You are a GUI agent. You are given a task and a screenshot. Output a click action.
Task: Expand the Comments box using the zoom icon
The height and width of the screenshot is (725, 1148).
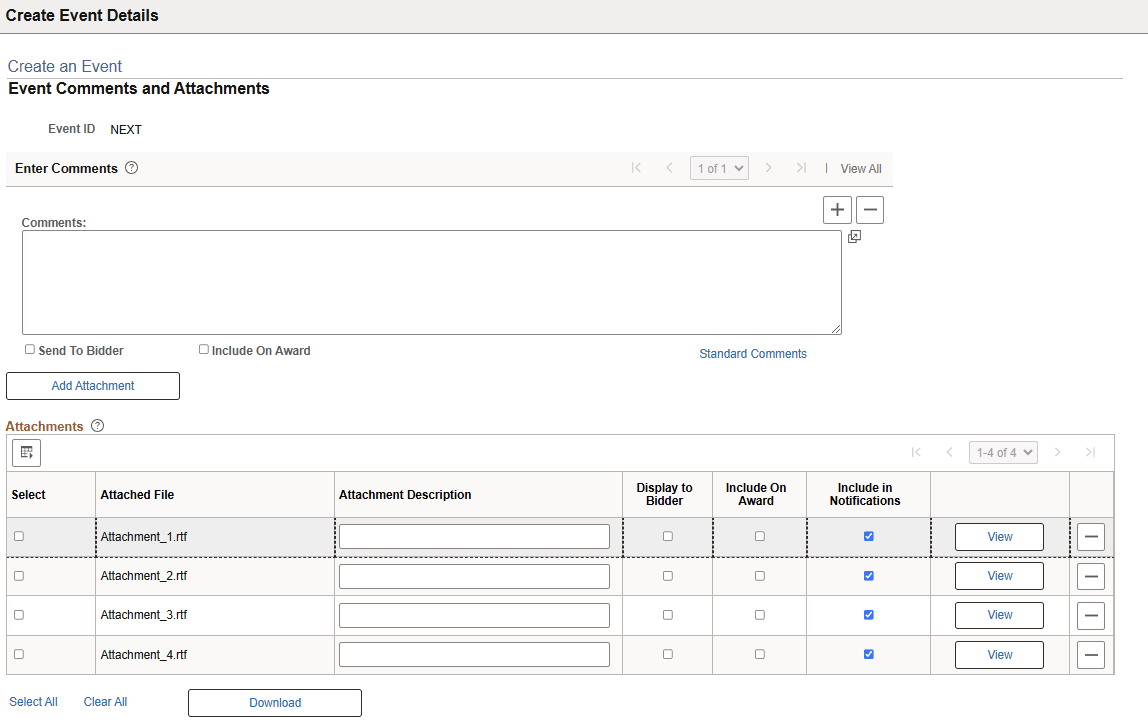pos(854,236)
